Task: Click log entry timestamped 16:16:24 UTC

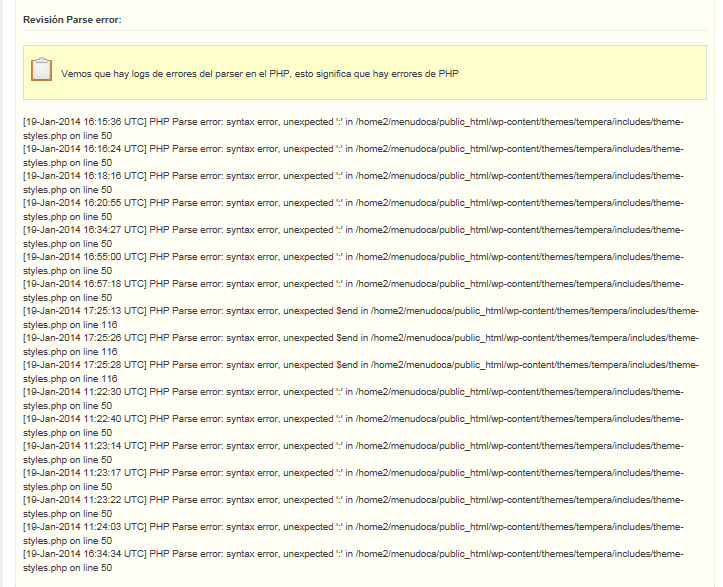Action: [x=353, y=156]
